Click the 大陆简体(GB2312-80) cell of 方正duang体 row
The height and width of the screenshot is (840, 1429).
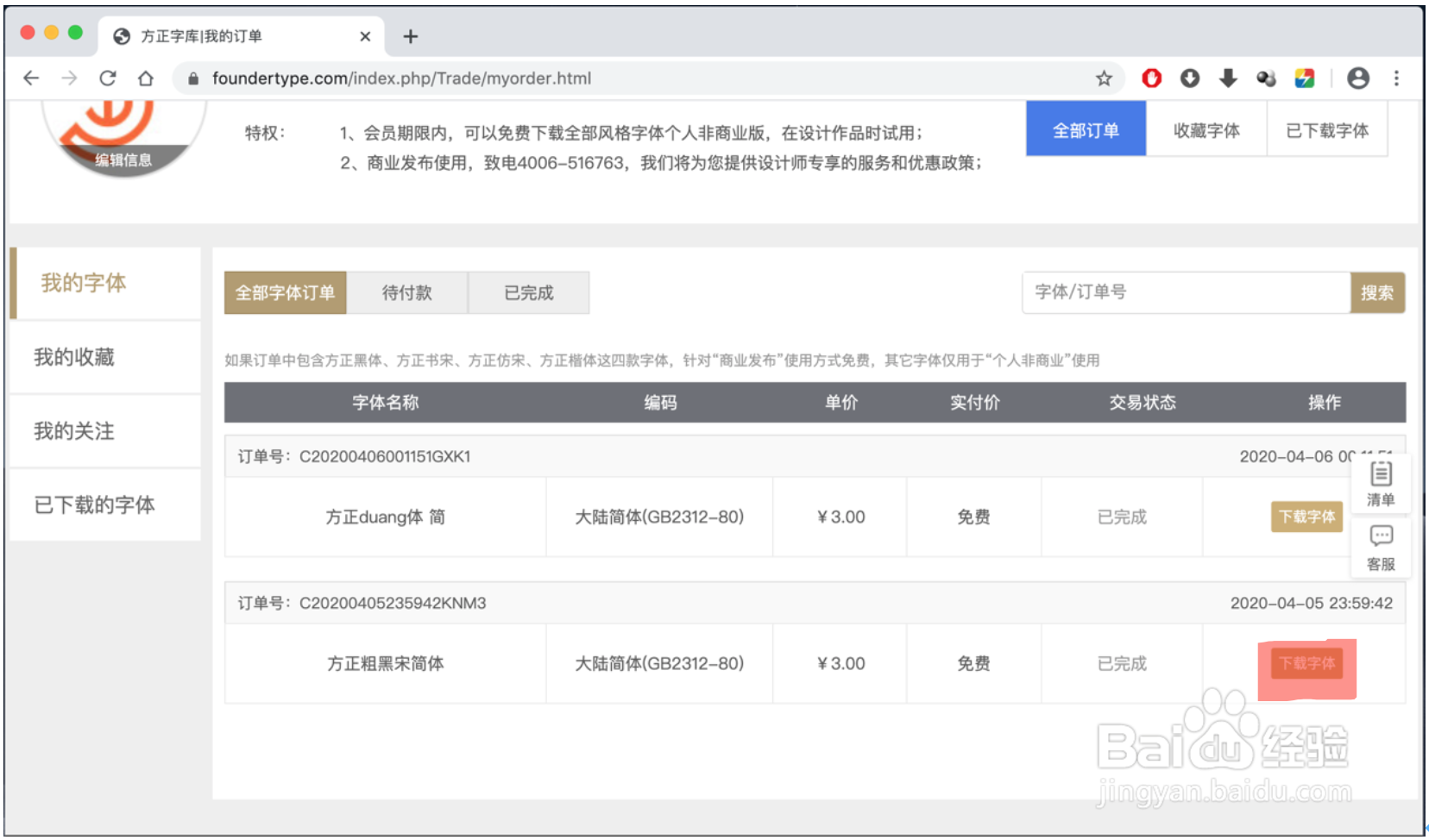[659, 517]
